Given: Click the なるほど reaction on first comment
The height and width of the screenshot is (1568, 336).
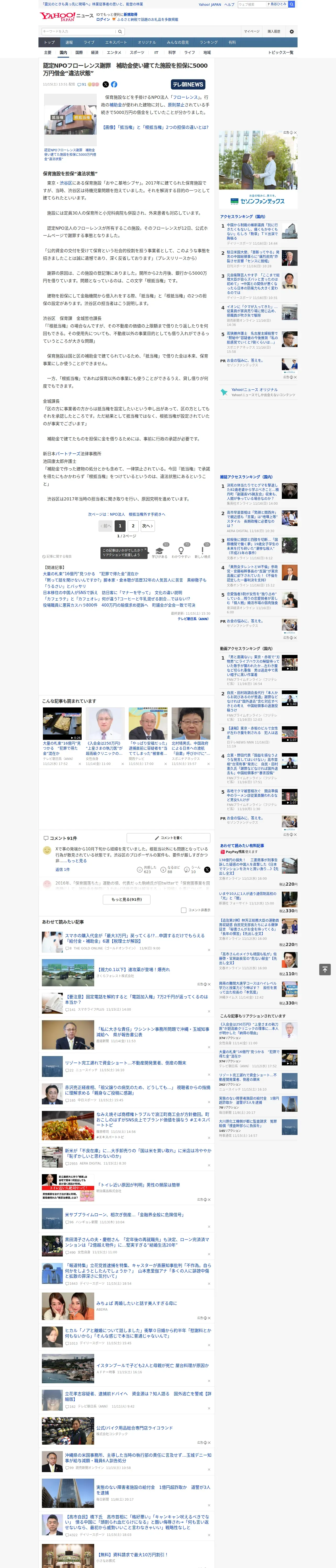Looking at the screenshot, I should tap(170, 869).
